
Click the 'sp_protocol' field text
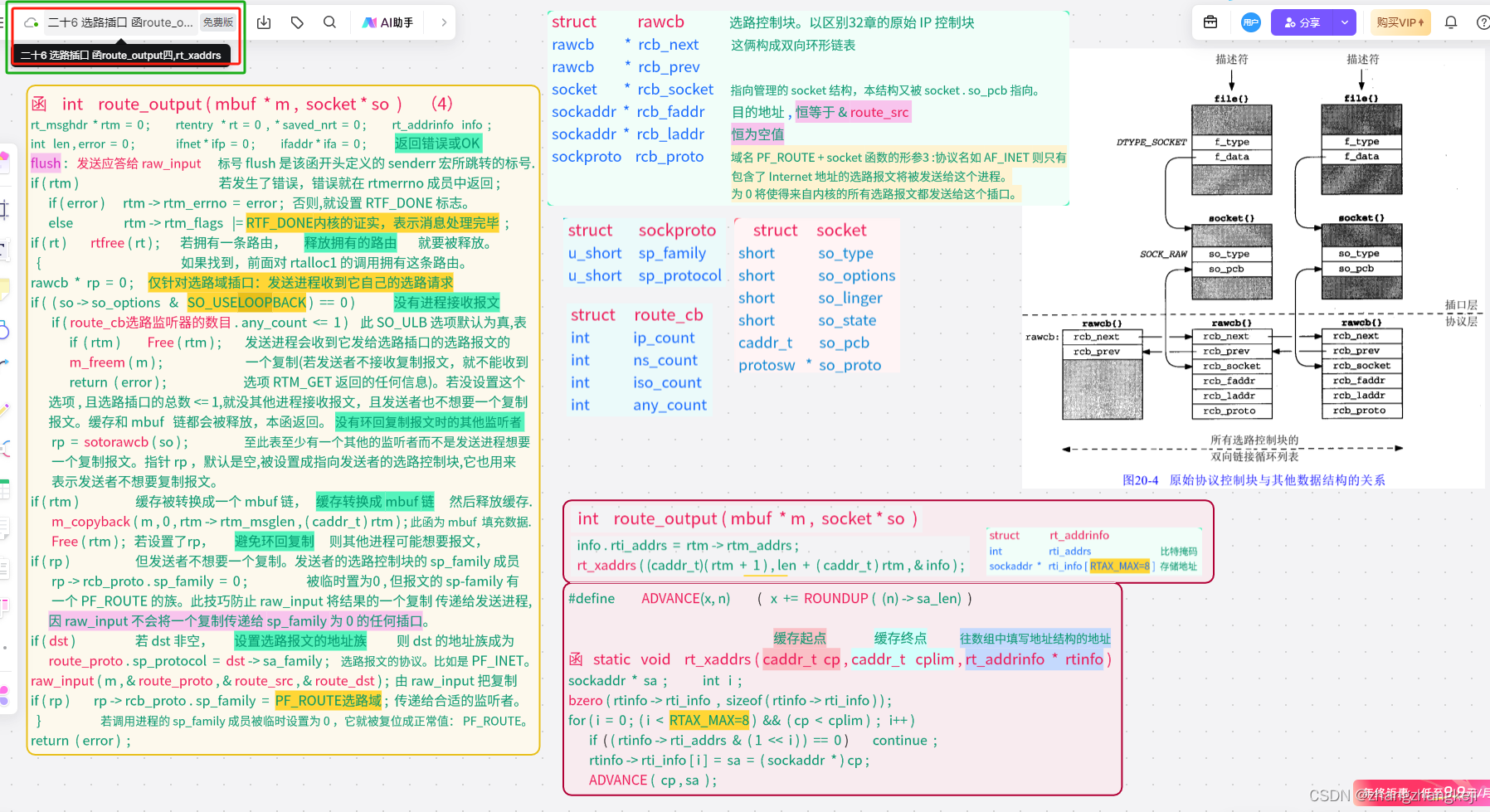(680, 276)
